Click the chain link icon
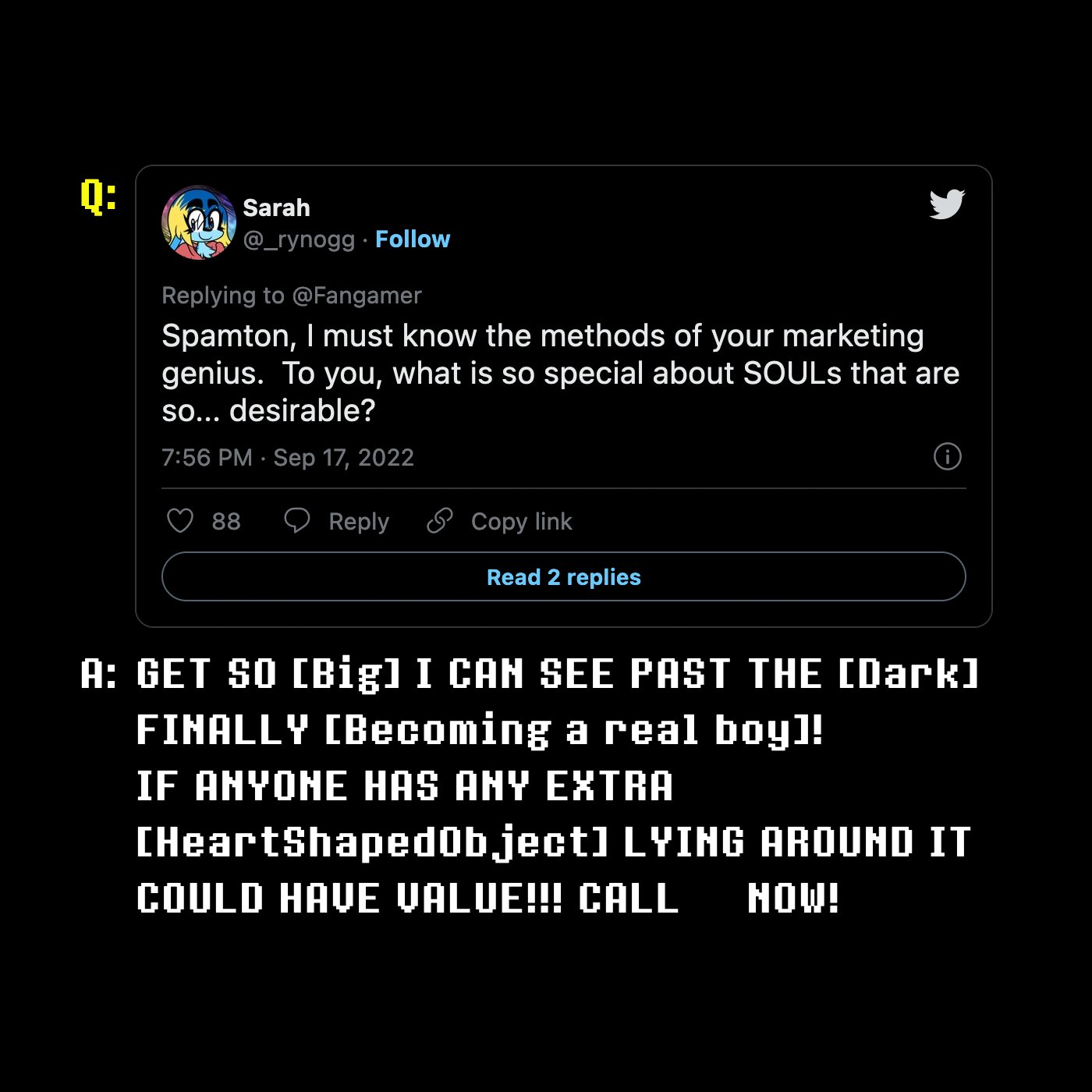 [x=440, y=520]
